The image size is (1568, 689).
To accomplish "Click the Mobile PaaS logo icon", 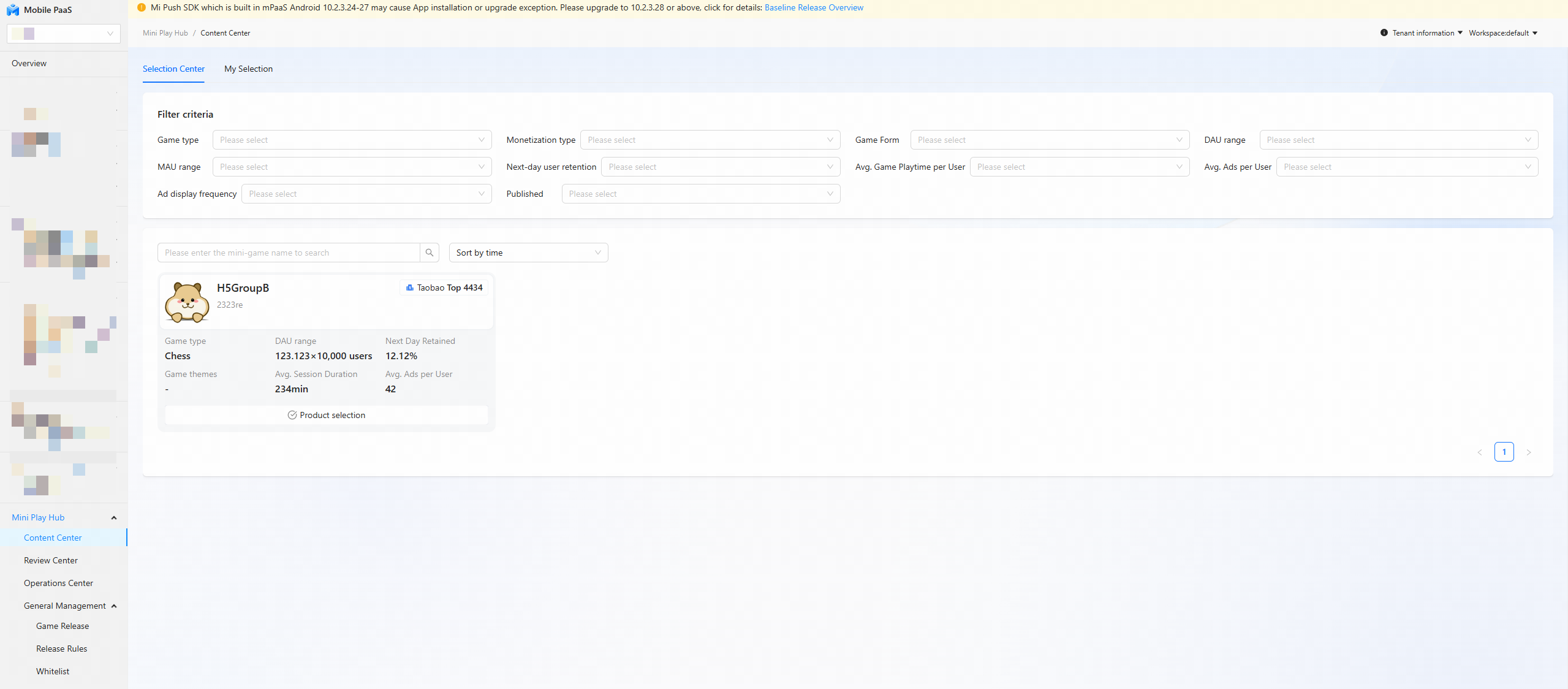I will (13, 10).
